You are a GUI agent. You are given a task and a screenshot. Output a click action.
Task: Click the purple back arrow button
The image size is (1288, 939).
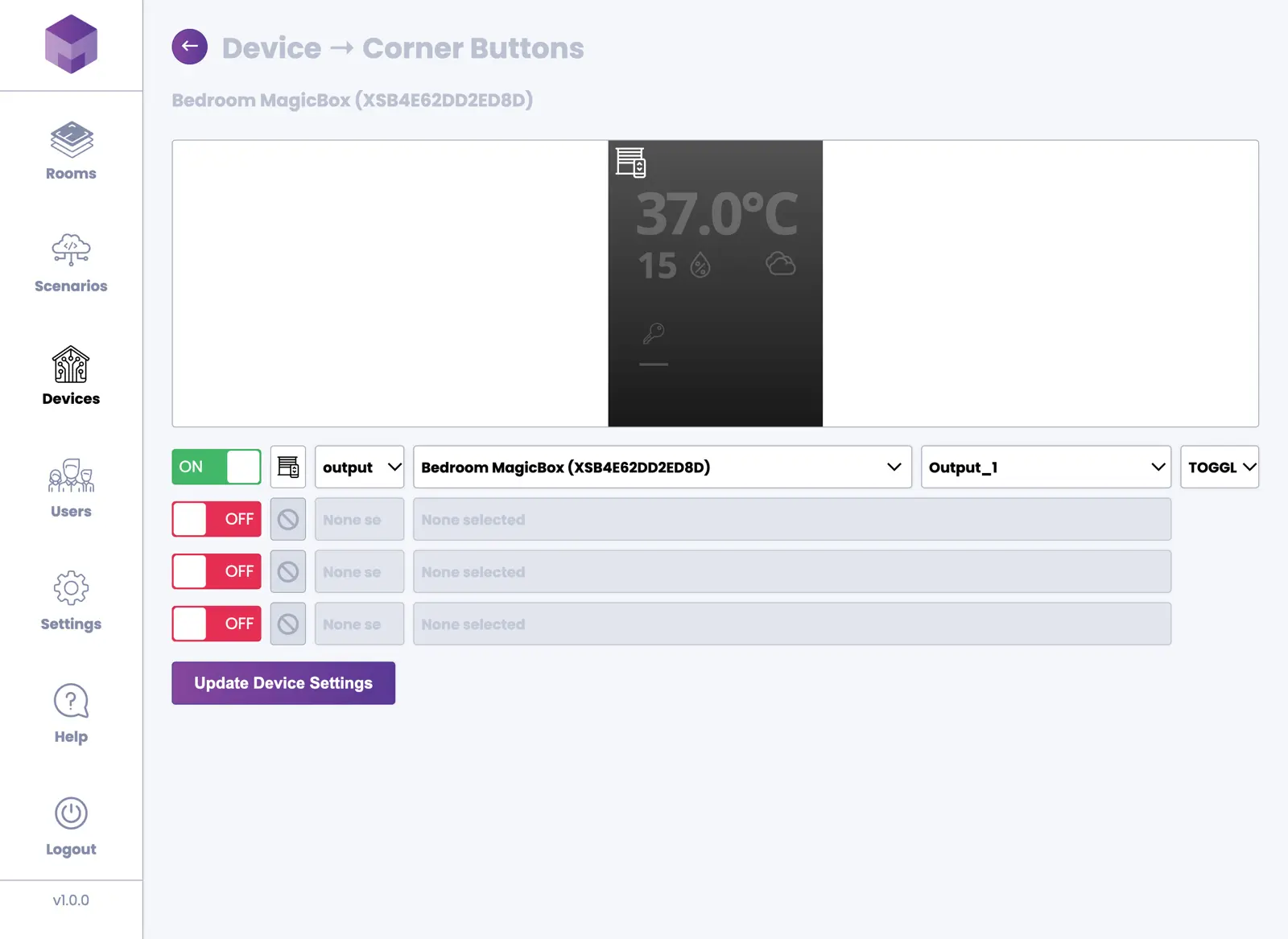click(190, 47)
